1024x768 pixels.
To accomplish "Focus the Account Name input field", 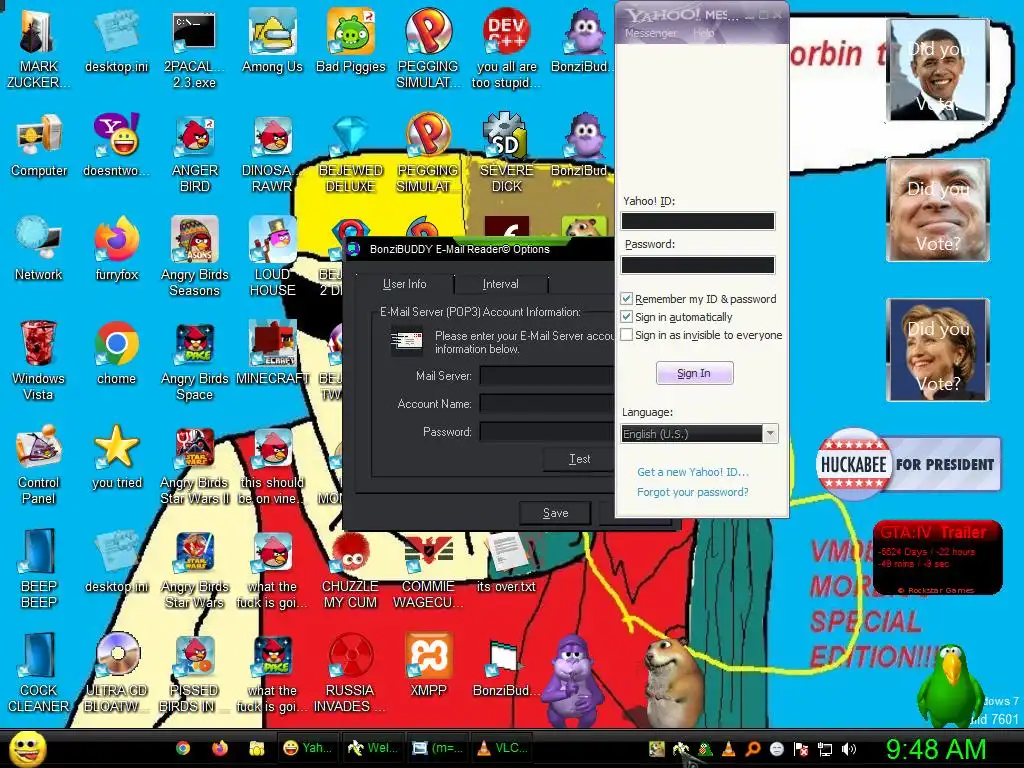I will [x=547, y=404].
